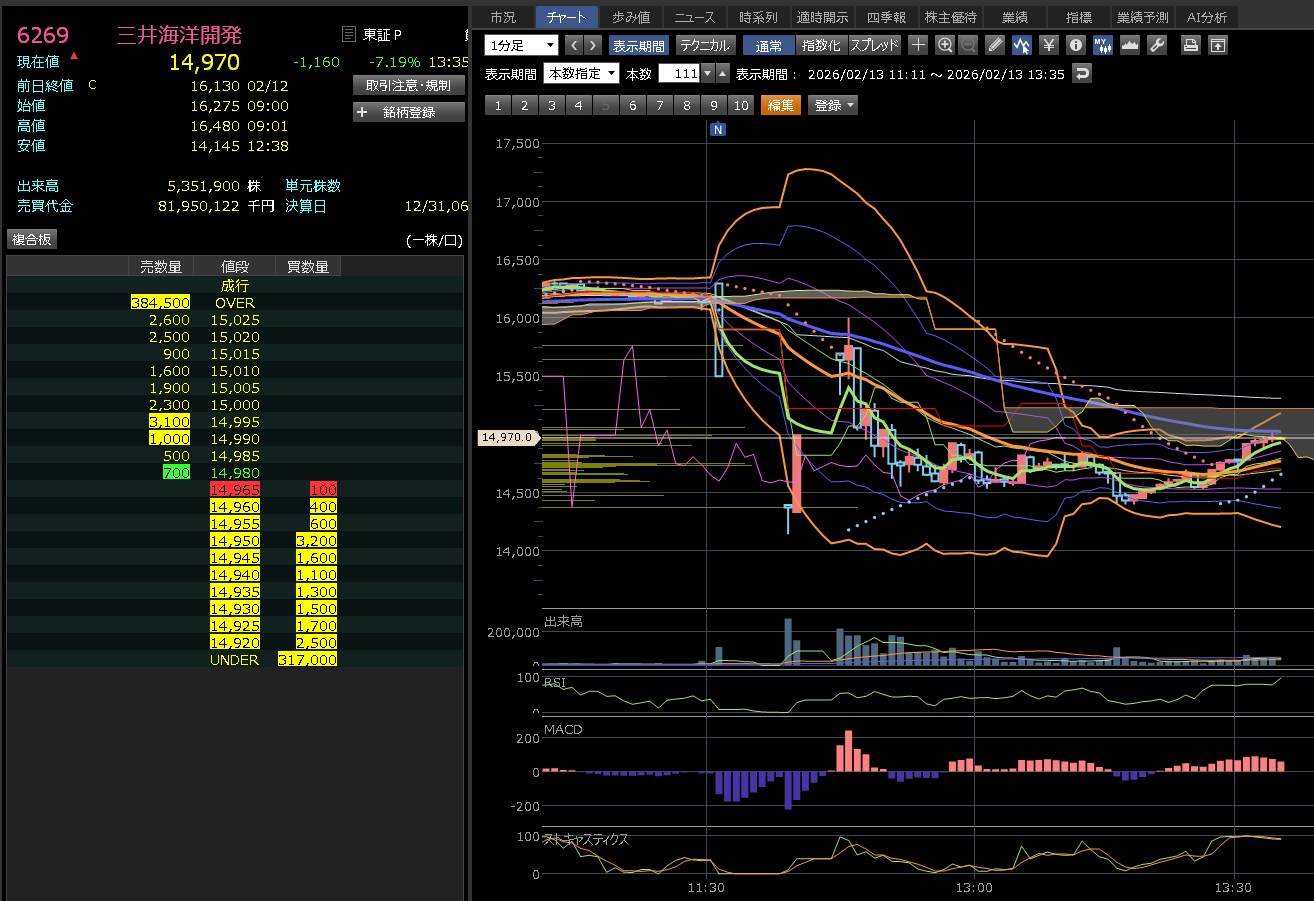Click the 銘柄登録 button
This screenshot has height=901, width=1314.
409,112
